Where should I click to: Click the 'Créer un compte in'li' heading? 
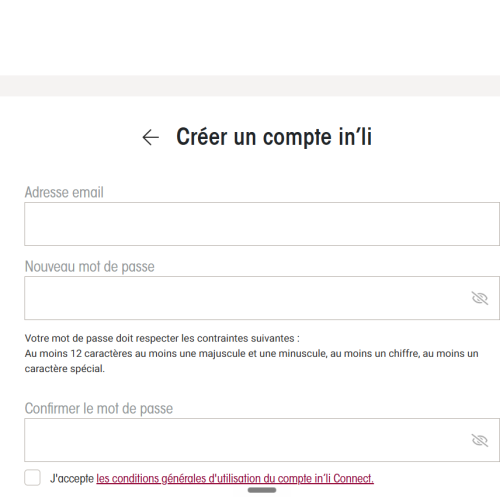point(274,137)
